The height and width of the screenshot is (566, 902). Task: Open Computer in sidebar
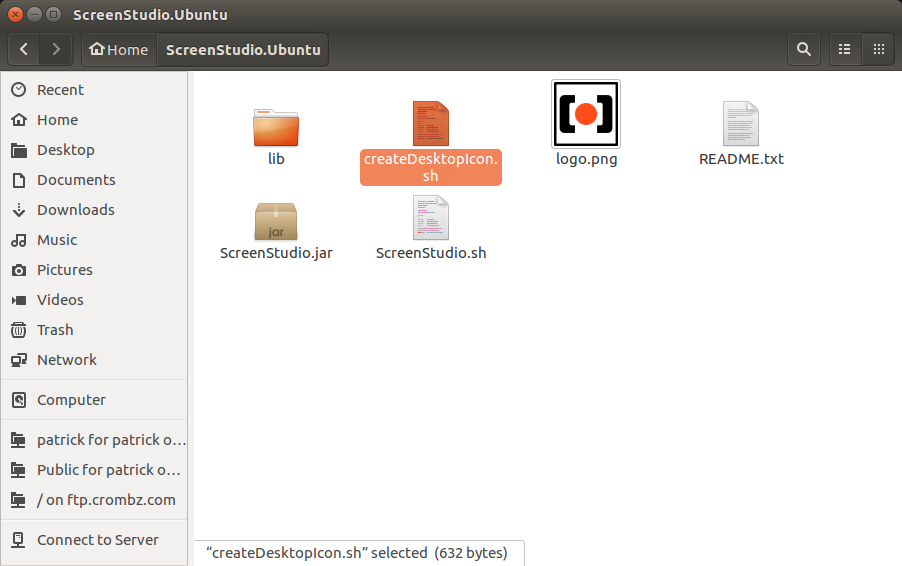point(71,400)
